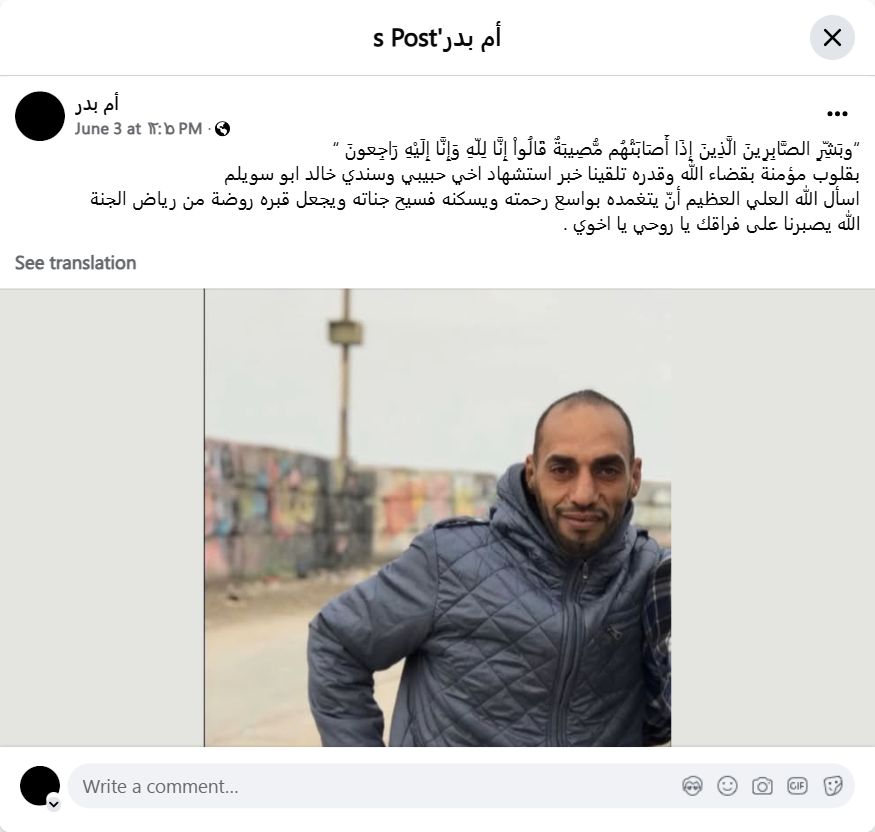This screenshot has width=875, height=832.
Task: Click the last line of the Arabic post text
Action: click(712, 225)
